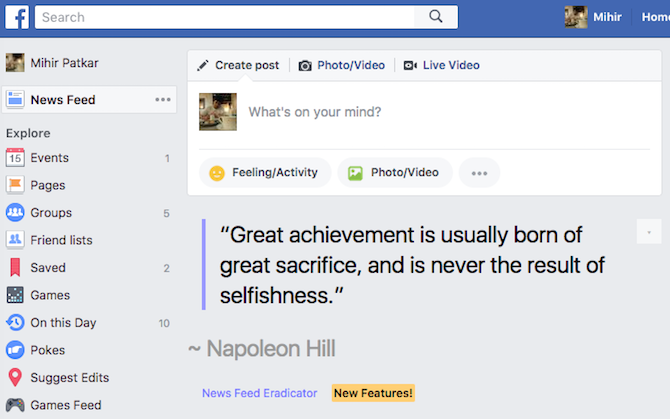
Task: Click the New Features! badge
Action: point(373,393)
